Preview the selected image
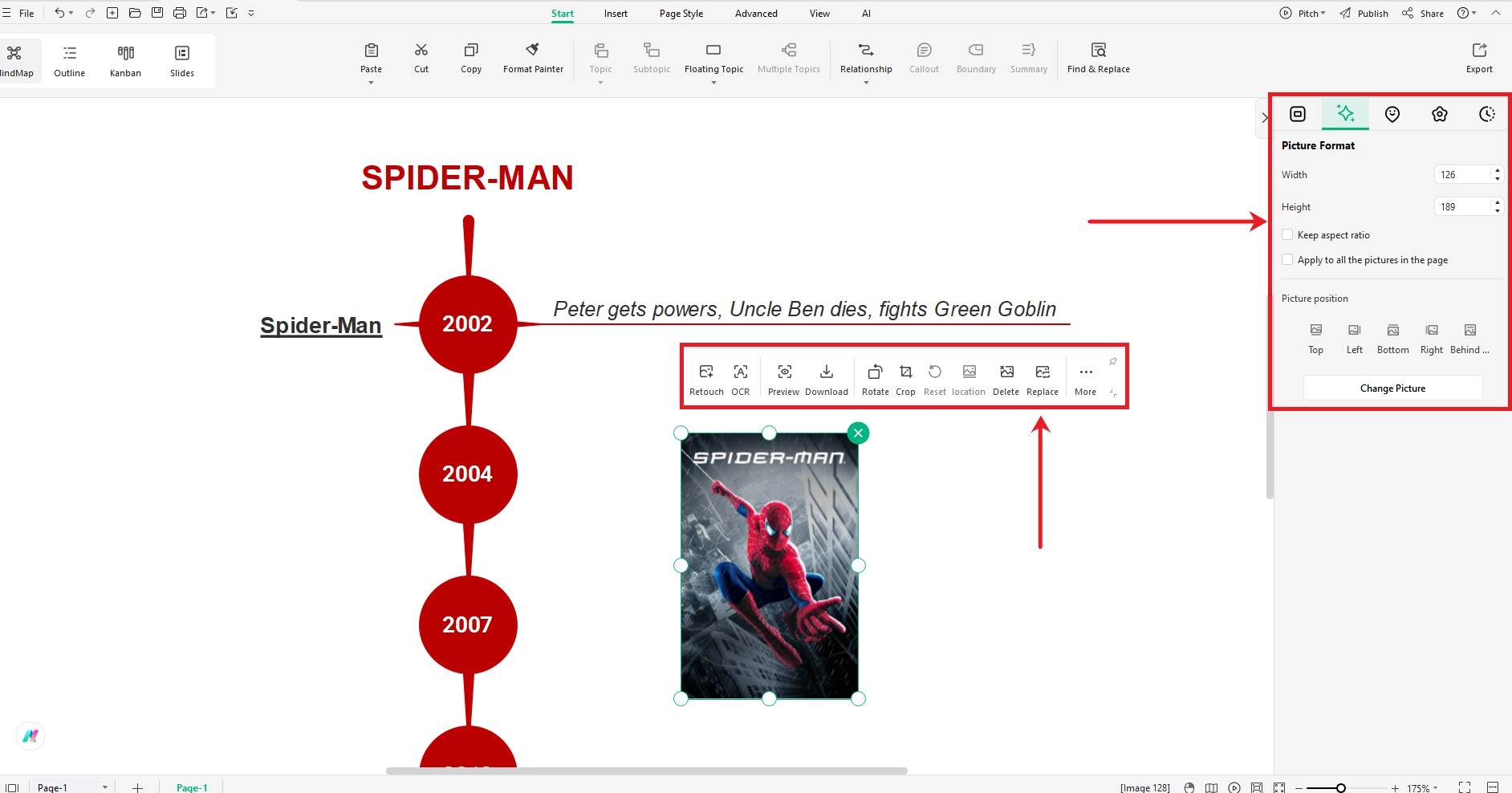The height and width of the screenshot is (793, 1512). (783, 380)
